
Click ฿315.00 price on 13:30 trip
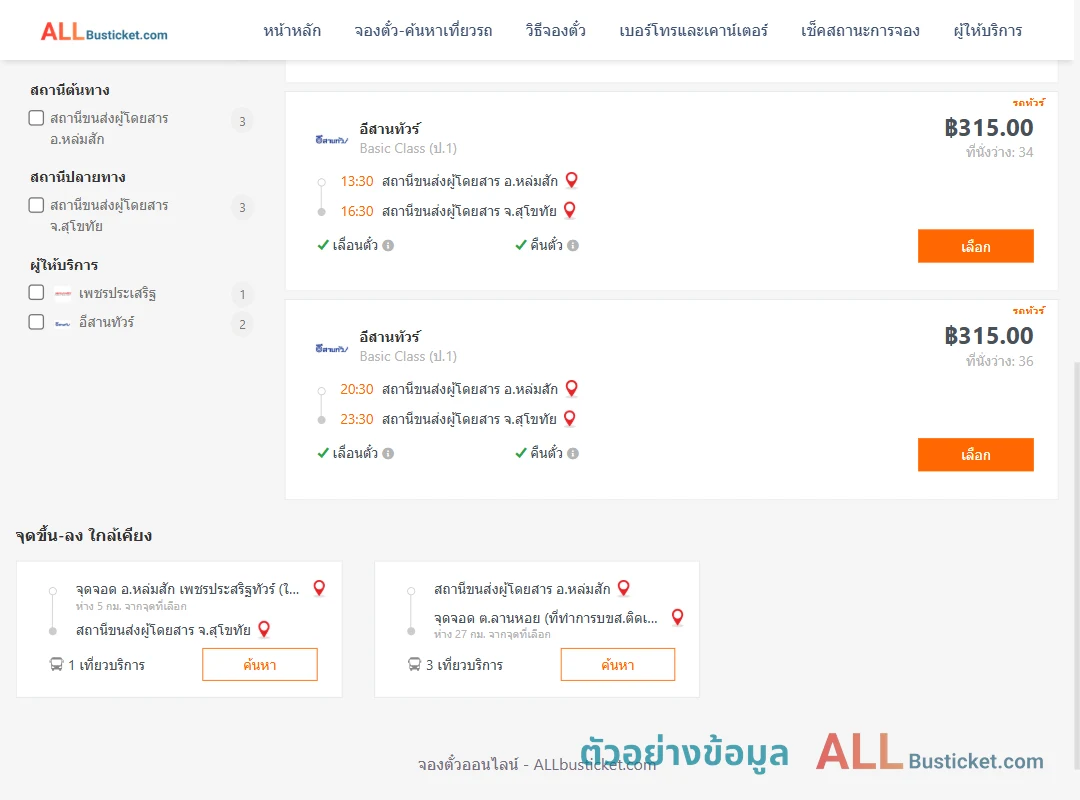988,127
